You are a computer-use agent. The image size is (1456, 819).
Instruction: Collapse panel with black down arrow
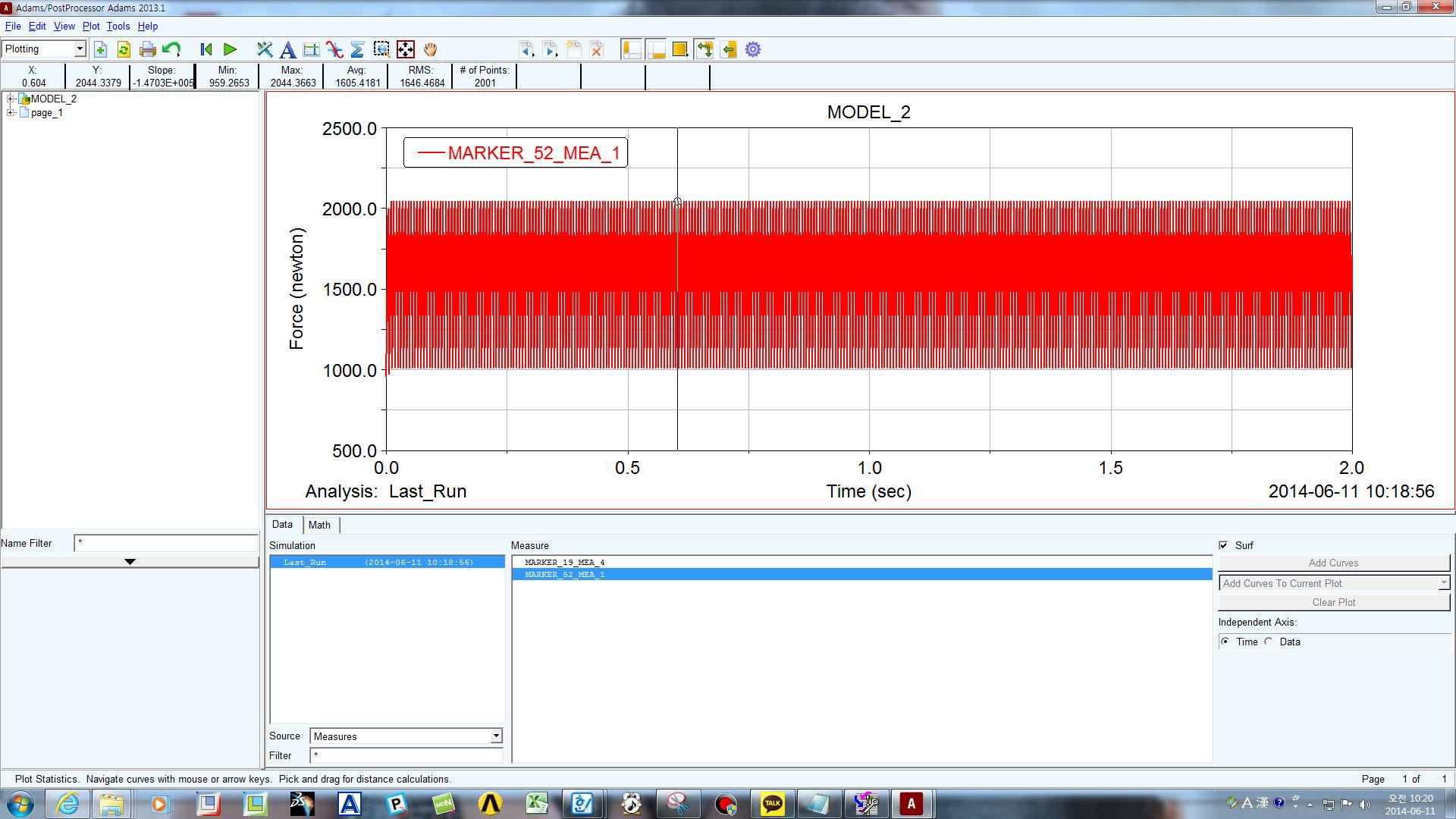pos(130,562)
